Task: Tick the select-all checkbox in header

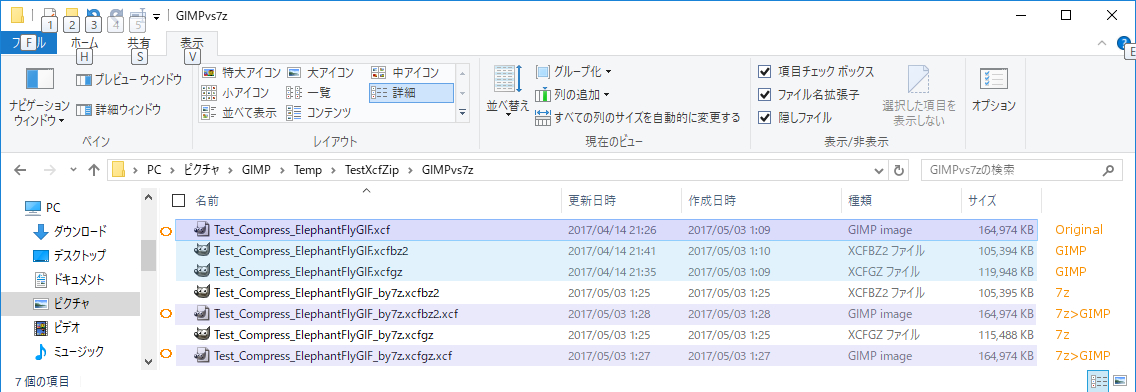Action: [179, 201]
